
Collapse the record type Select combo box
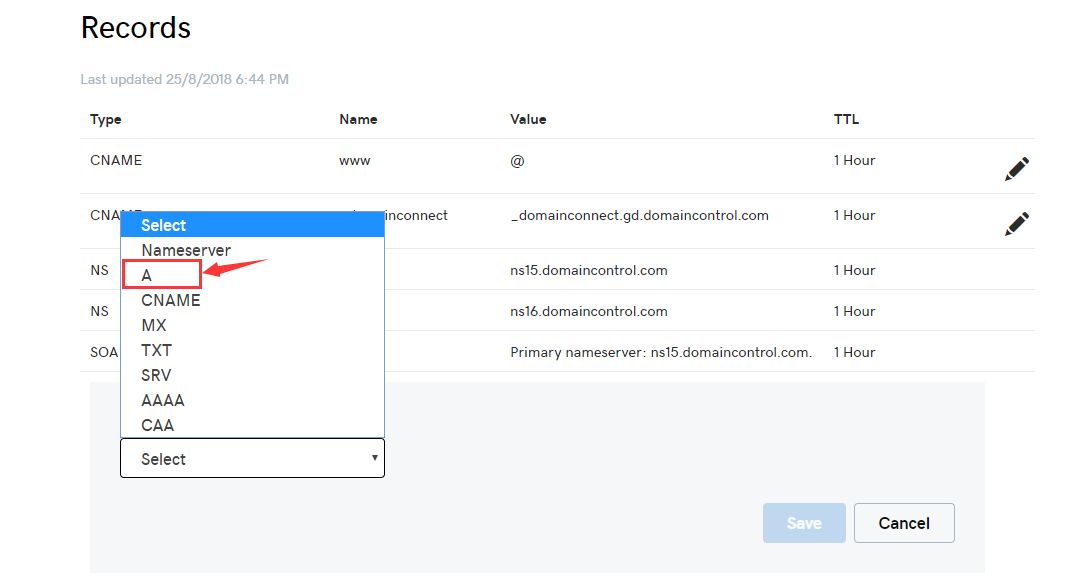coord(252,459)
